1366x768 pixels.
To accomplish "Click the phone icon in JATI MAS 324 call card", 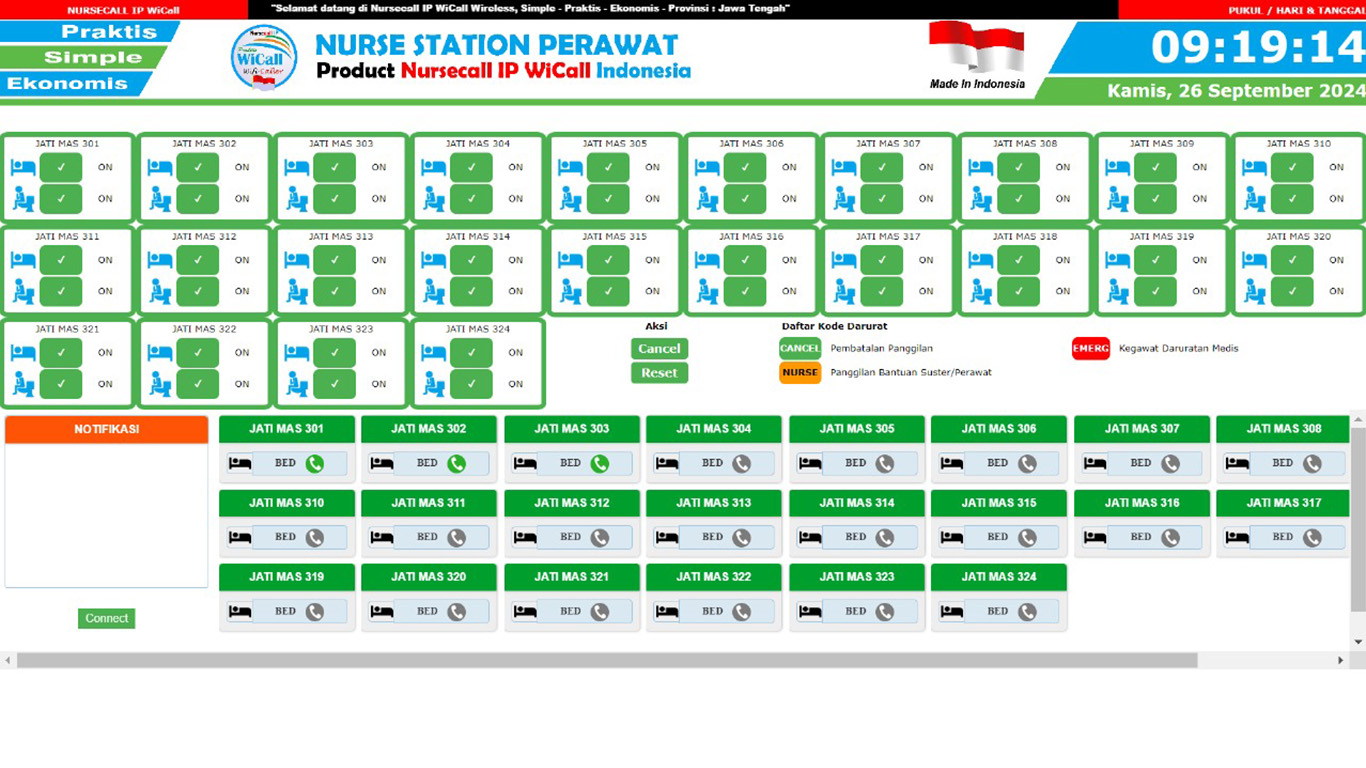I will [x=1027, y=612].
